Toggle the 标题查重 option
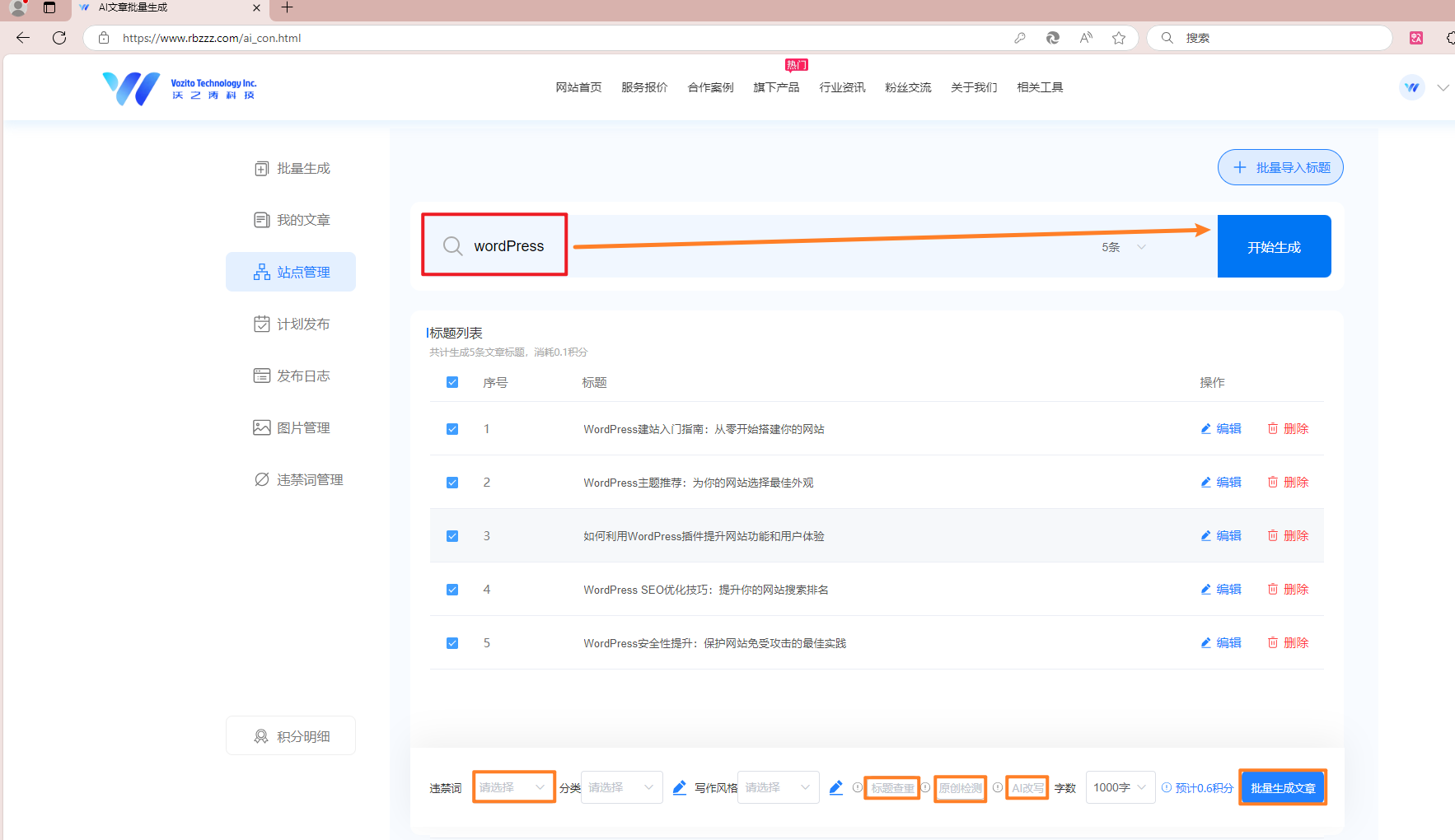Image resolution: width=1455 pixels, height=840 pixels. [892, 788]
